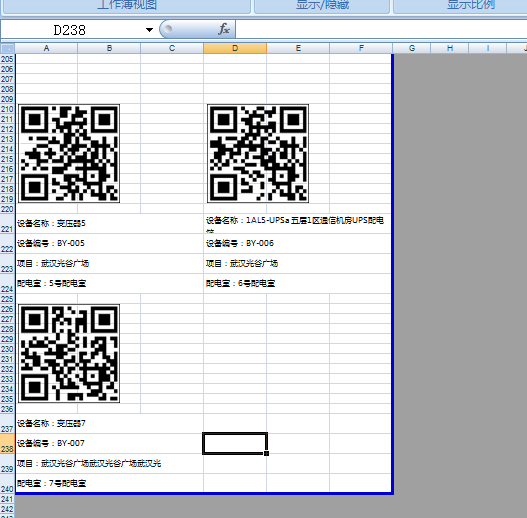527x518 pixels.
Task: Click inside the formula bar
Action: point(381,30)
